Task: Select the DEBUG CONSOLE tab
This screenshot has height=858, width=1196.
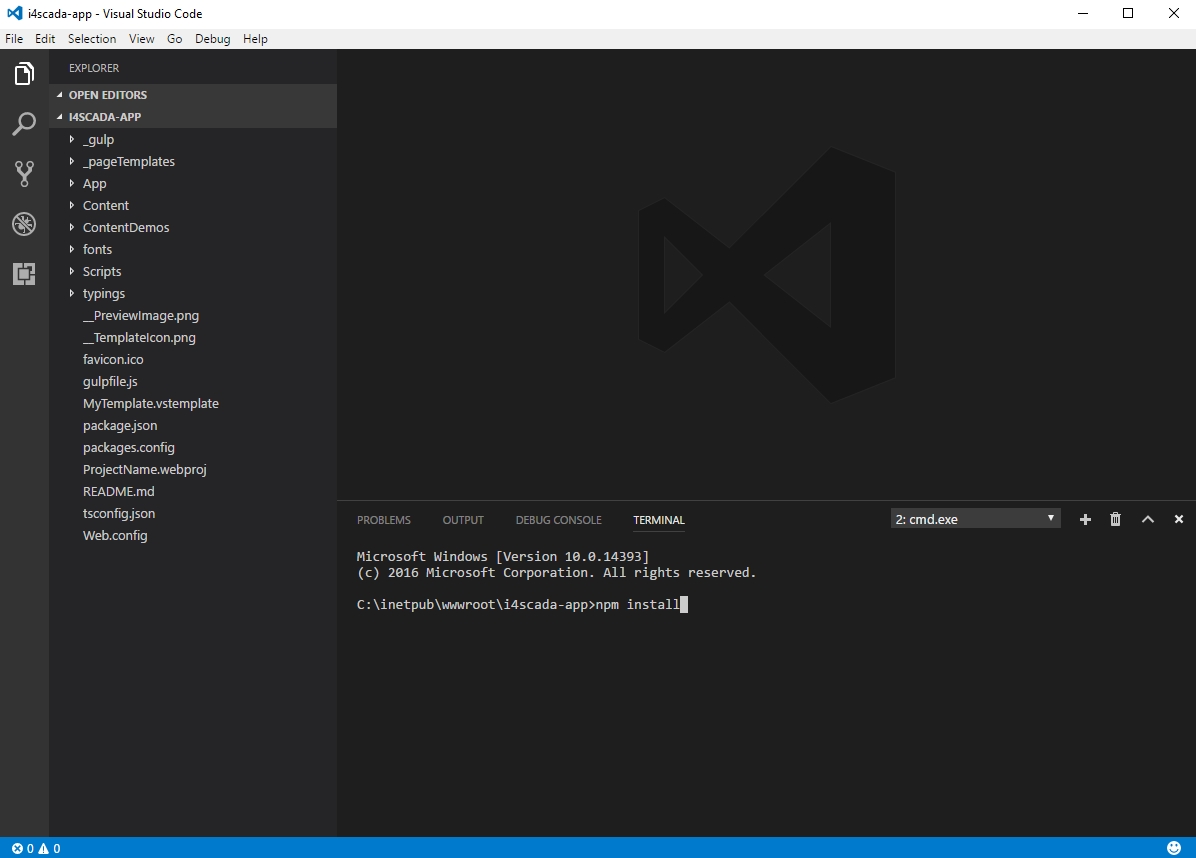Action: (x=558, y=520)
